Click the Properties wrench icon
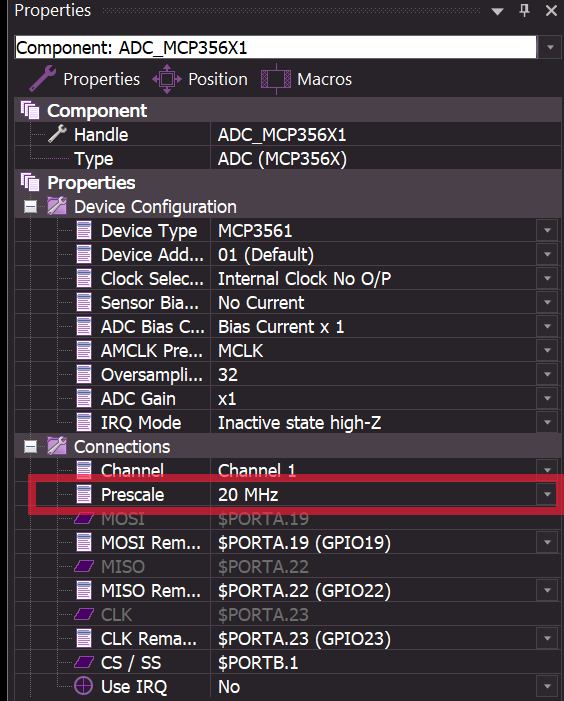The width and height of the screenshot is (564, 701). pyautogui.click(x=42, y=79)
